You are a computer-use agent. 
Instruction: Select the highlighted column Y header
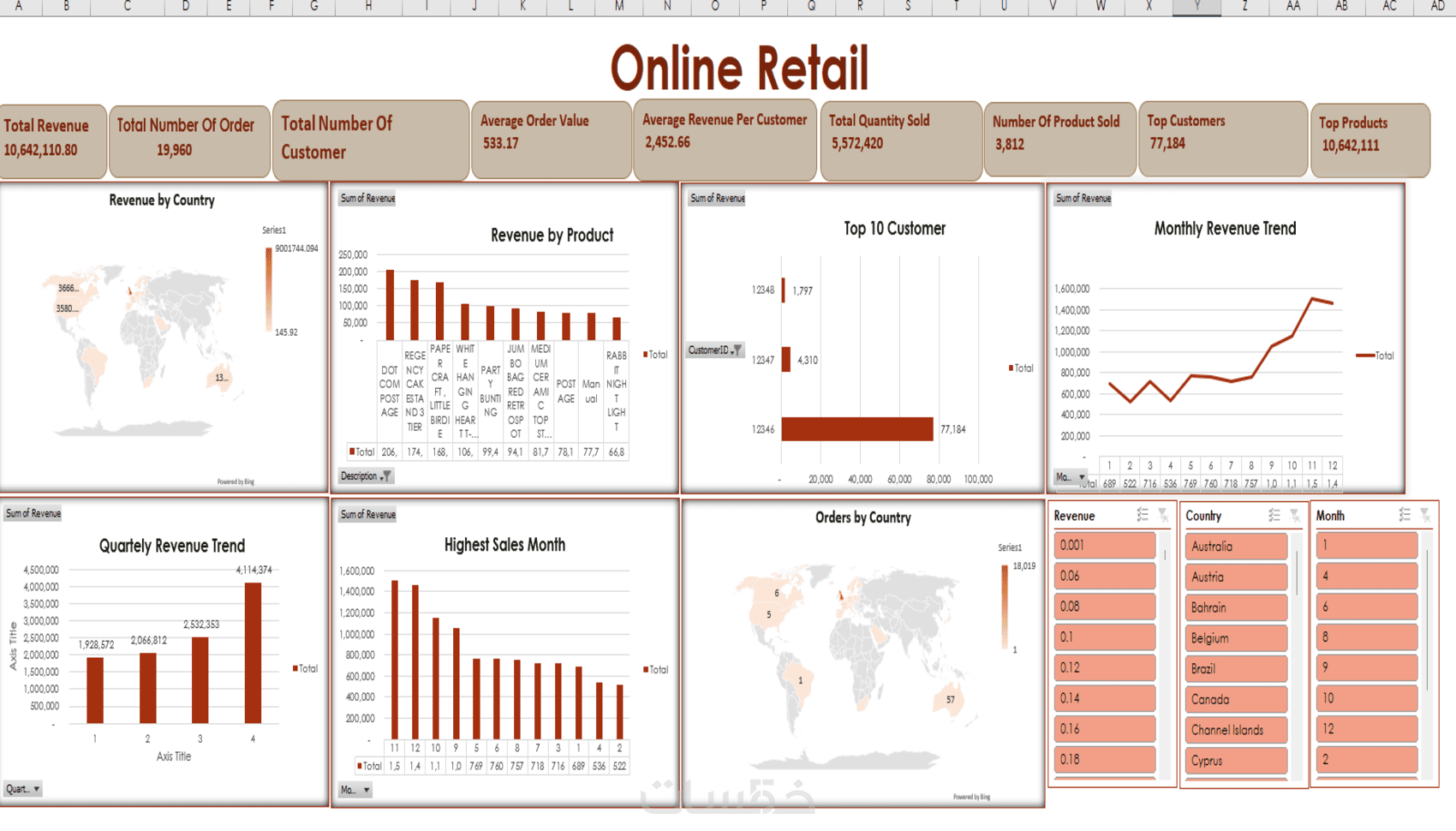(1196, 7)
